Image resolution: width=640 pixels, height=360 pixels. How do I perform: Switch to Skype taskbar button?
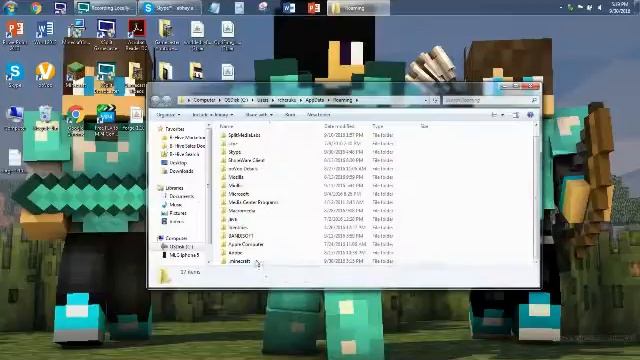[x=170, y=8]
